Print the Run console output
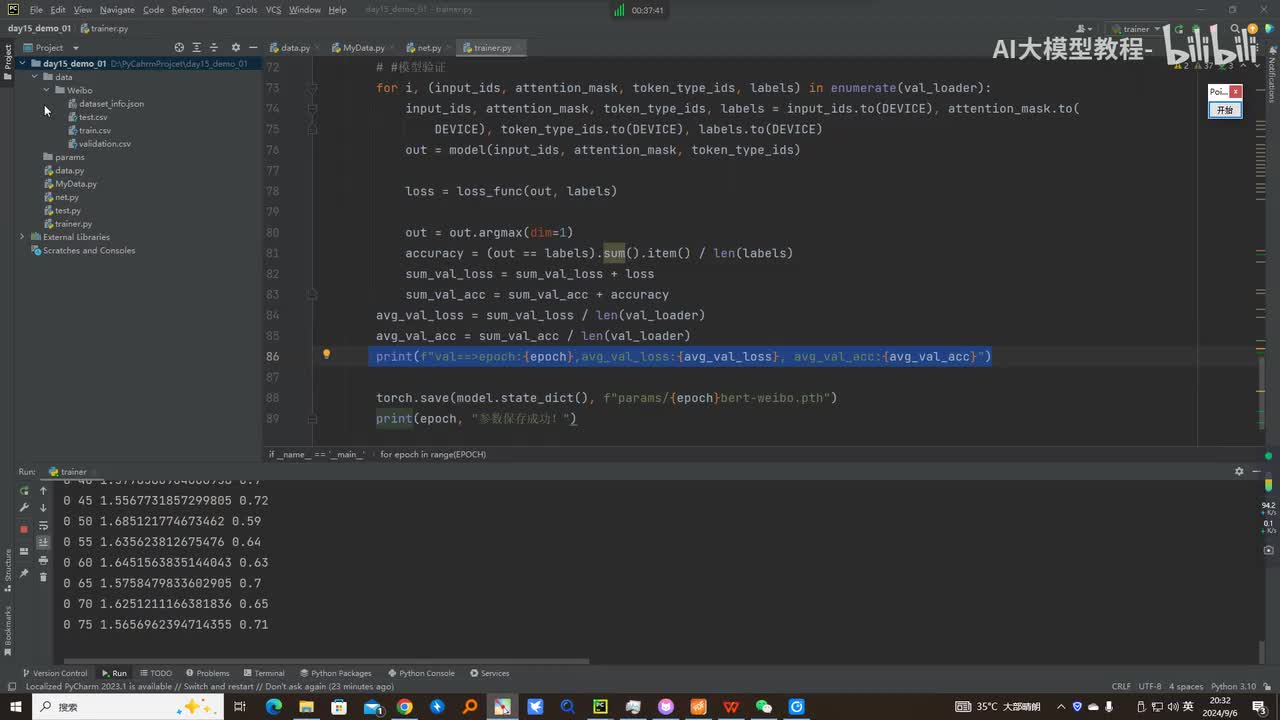Screen dimensions: 1280x720 43,560
